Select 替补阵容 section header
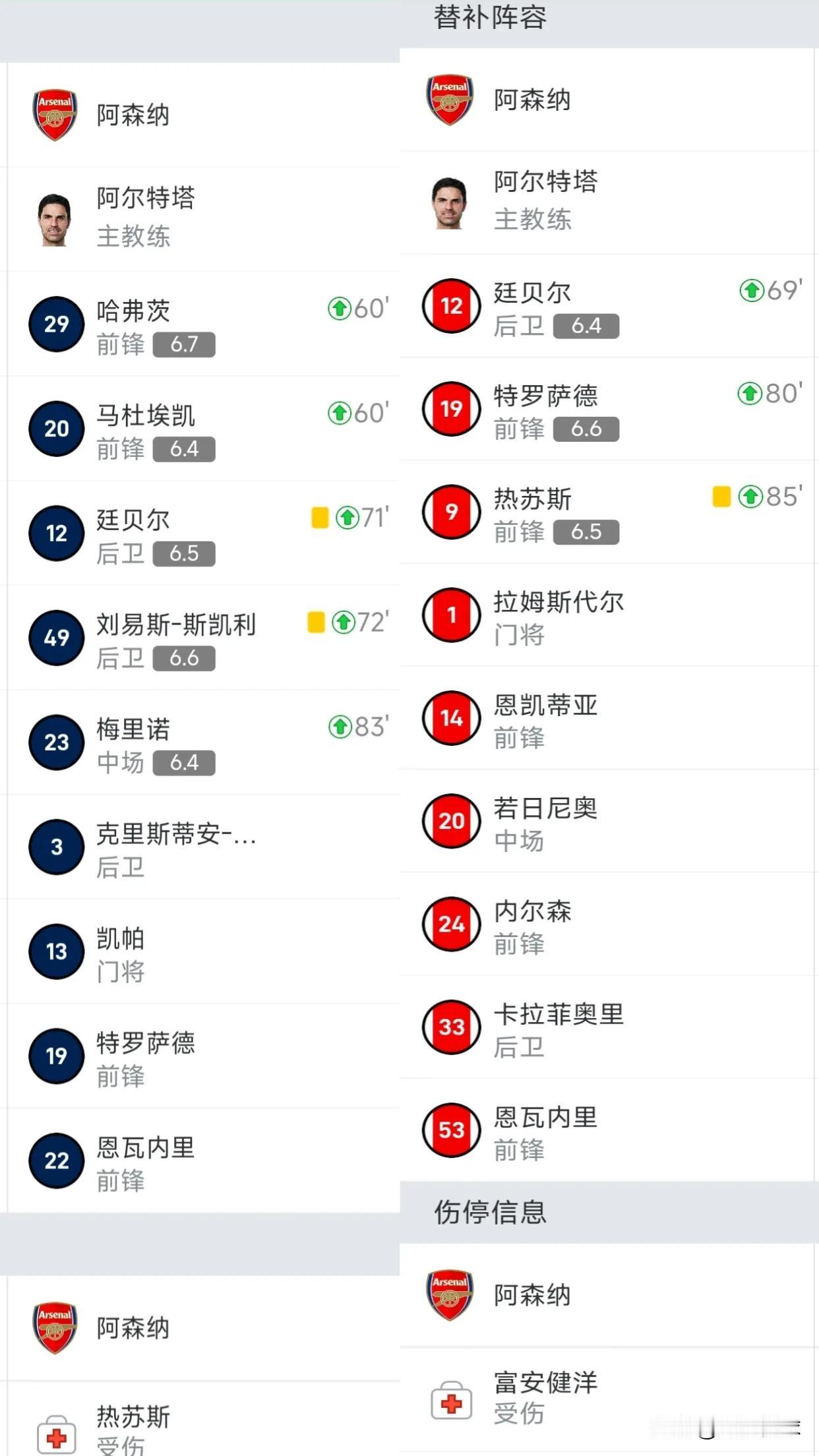819x1456 pixels. [490, 17]
